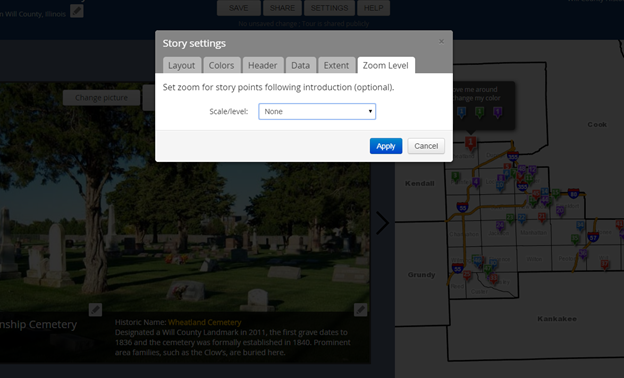Viewport: 624px width, 378px height.
Task: Open the SHARE option in top bar
Action: [x=282, y=8]
